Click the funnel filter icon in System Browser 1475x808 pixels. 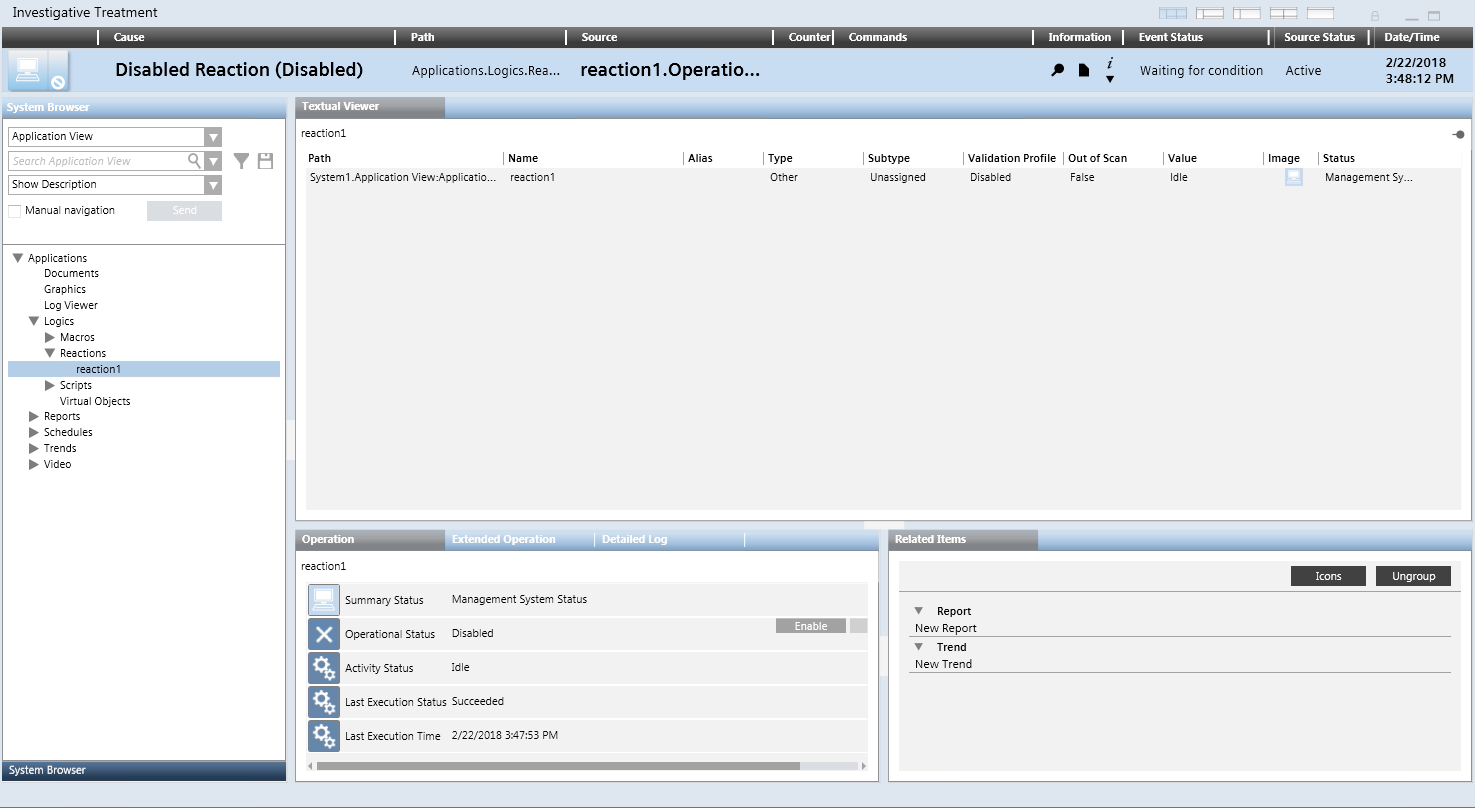pos(241,161)
